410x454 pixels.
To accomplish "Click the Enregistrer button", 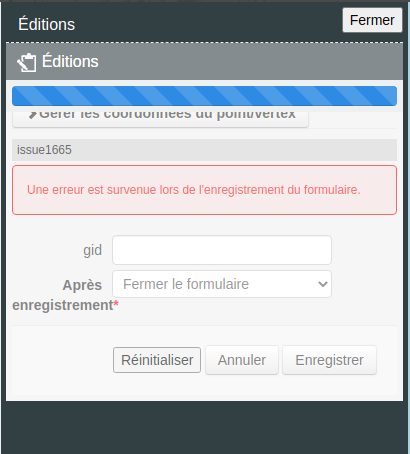I will (329, 360).
